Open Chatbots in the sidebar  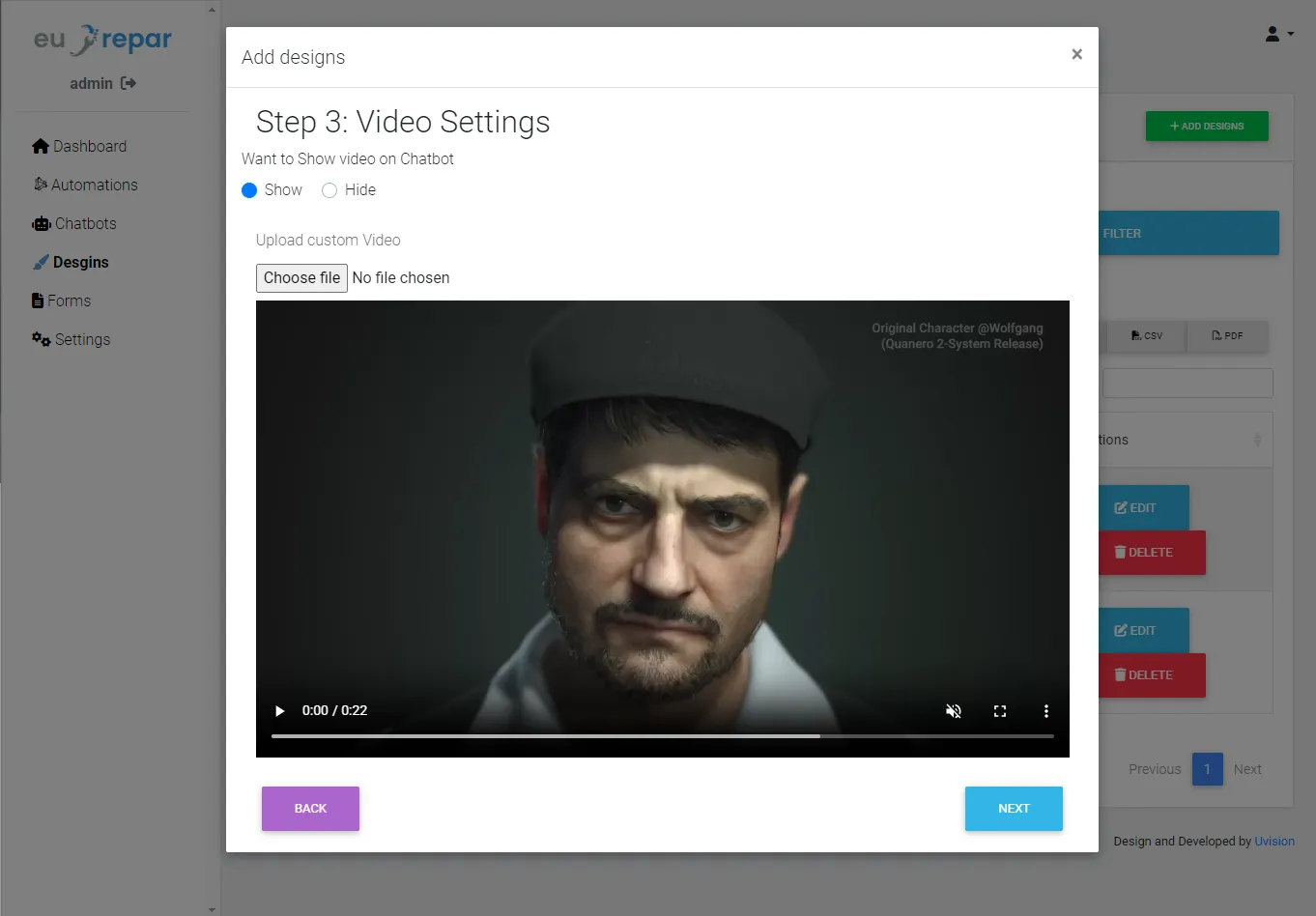74,223
